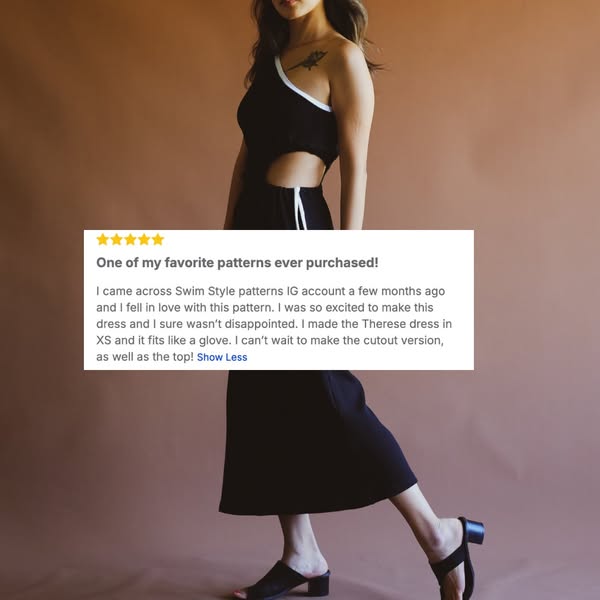Click the dinosaur tattoo on the model's shoulder
600x600 pixels.
308,61
